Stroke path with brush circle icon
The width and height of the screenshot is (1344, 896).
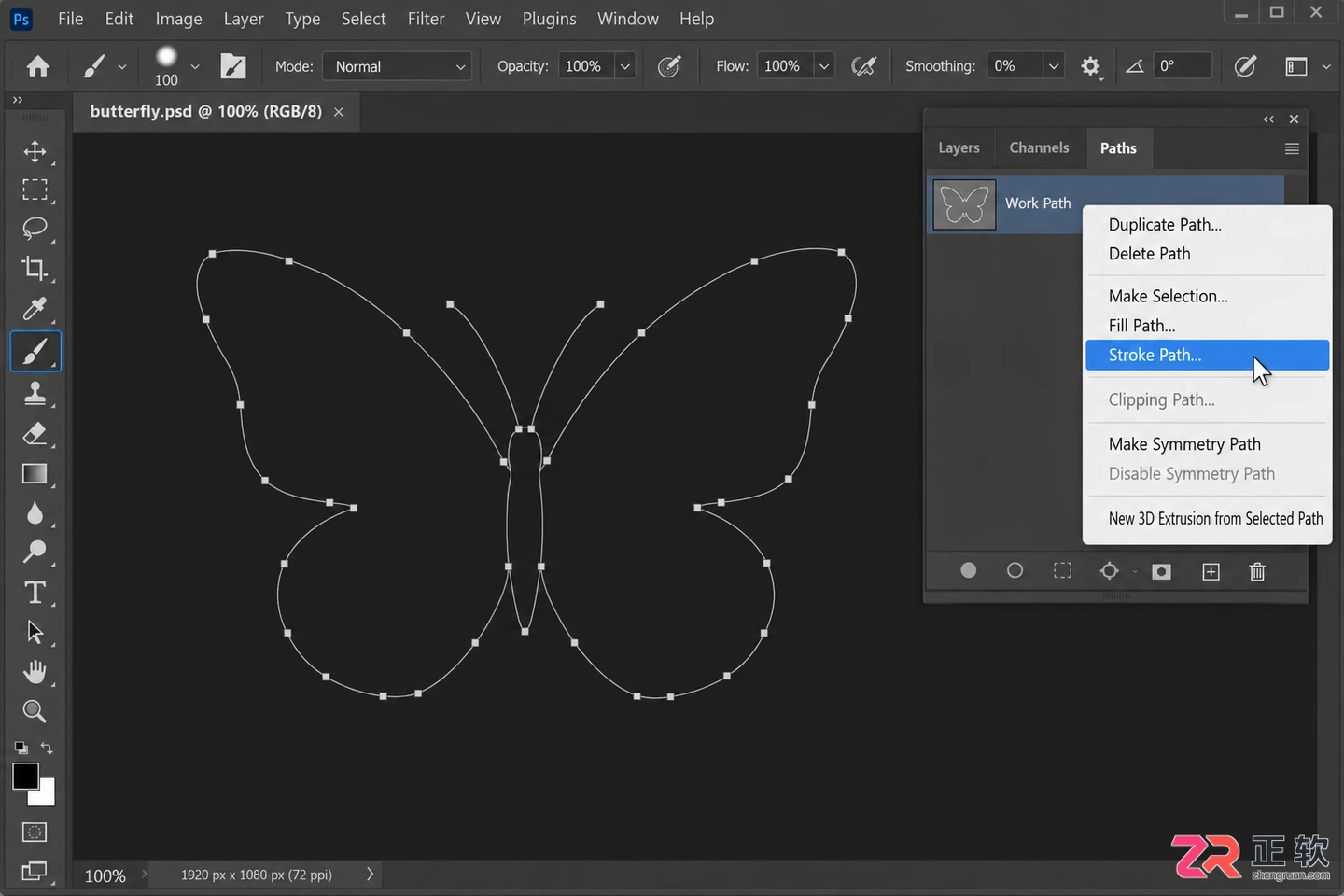[1015, 570]
